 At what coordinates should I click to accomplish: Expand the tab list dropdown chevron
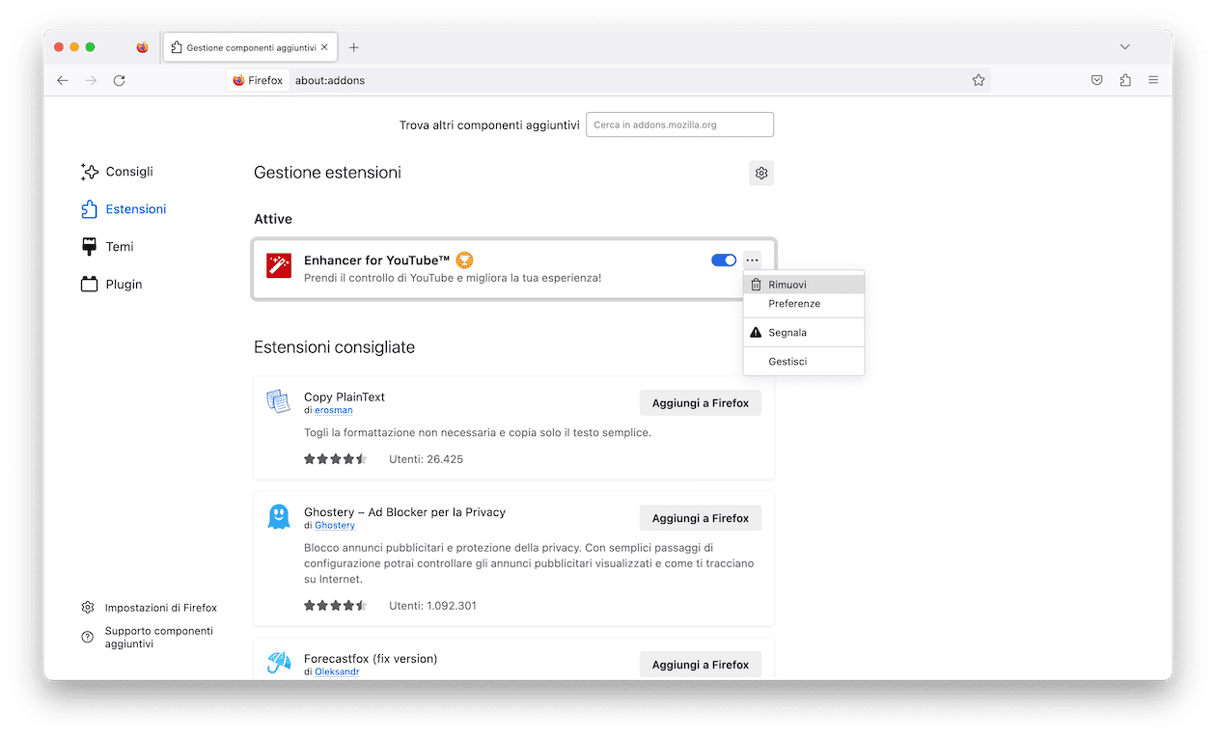pyautogui.click(x=1125, y=47)
